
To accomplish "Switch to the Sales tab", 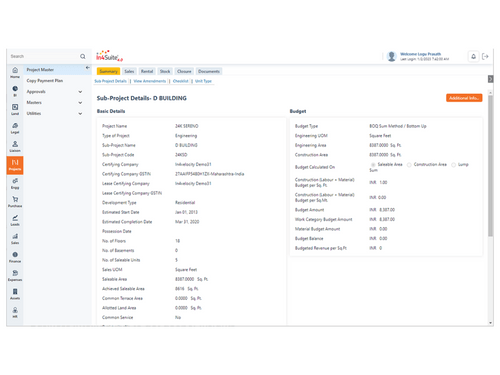I will [129, 71].
